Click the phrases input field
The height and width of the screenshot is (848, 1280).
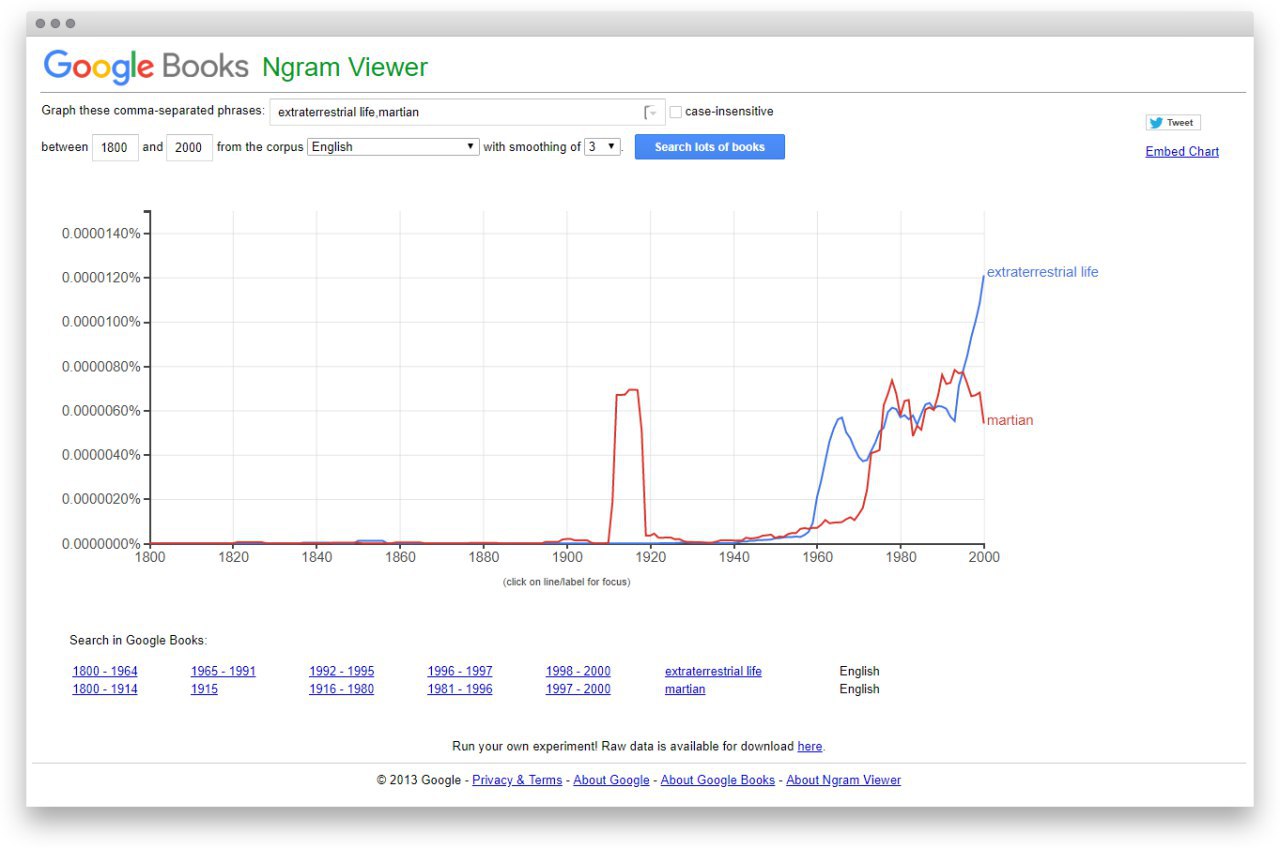(x=467, y=112)
